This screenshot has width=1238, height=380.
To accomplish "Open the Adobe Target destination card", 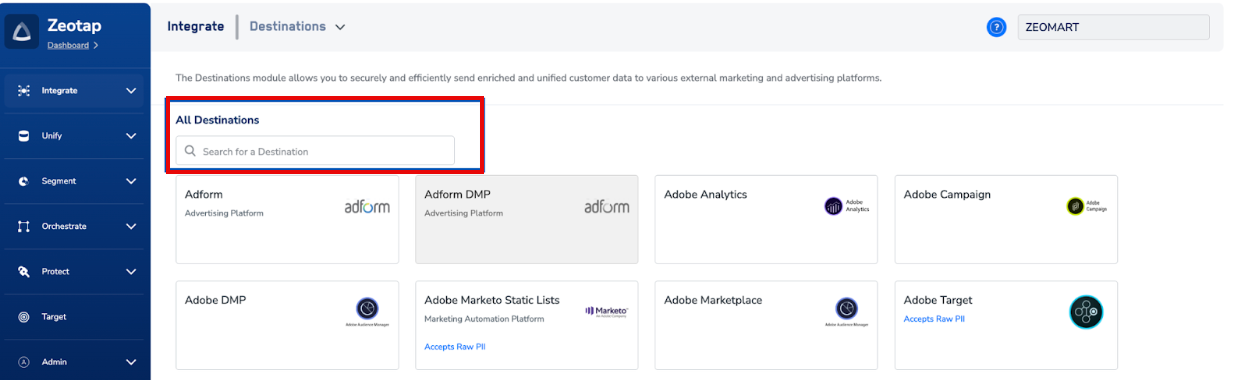I will coord(1006,325).
